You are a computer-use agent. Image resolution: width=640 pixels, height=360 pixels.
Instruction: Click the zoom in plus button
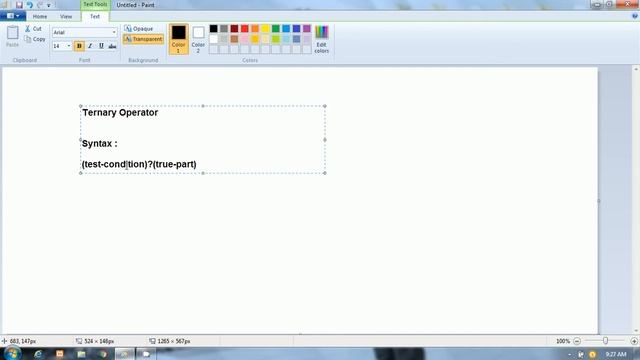point(634,341)
